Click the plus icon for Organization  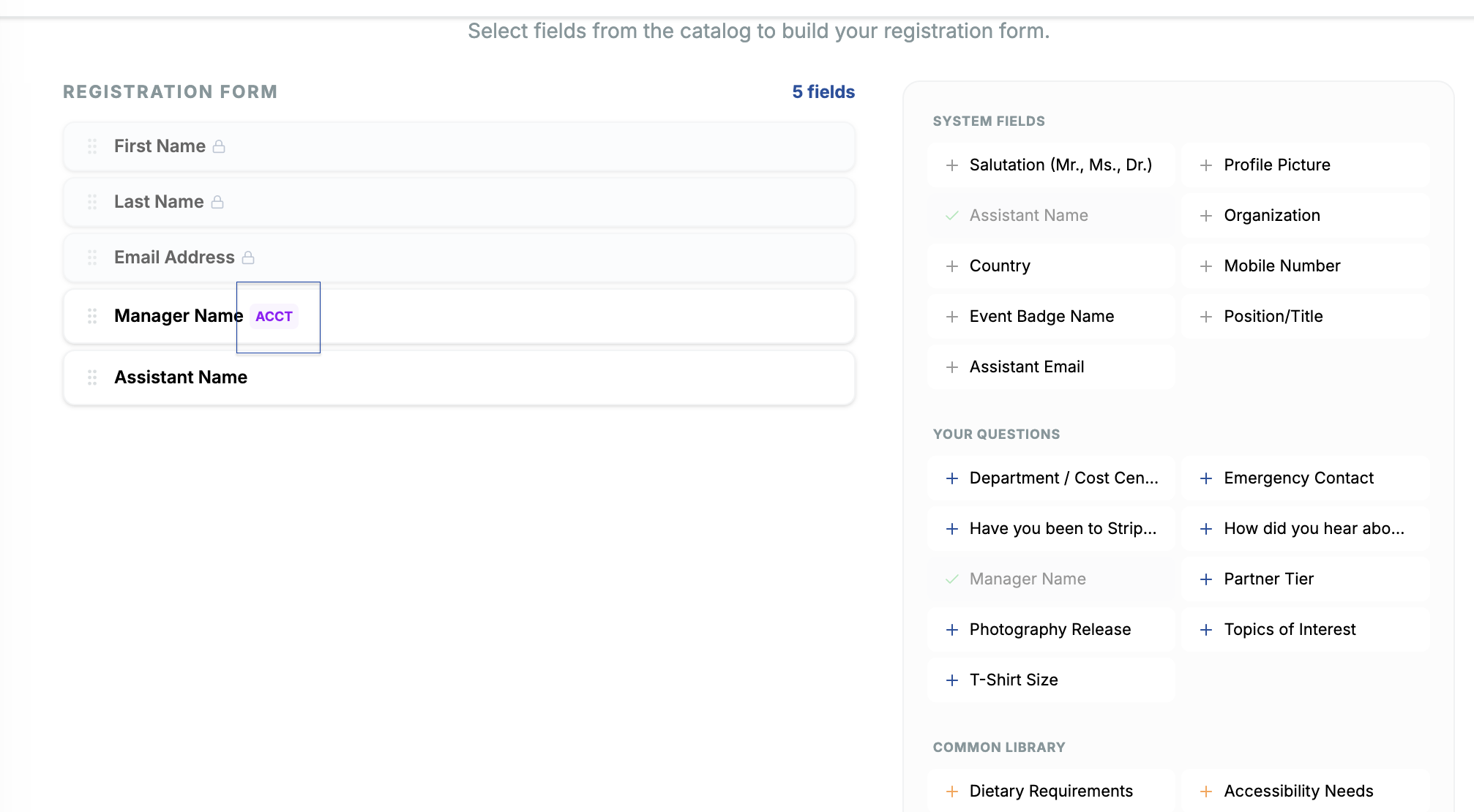[1206, 216]
